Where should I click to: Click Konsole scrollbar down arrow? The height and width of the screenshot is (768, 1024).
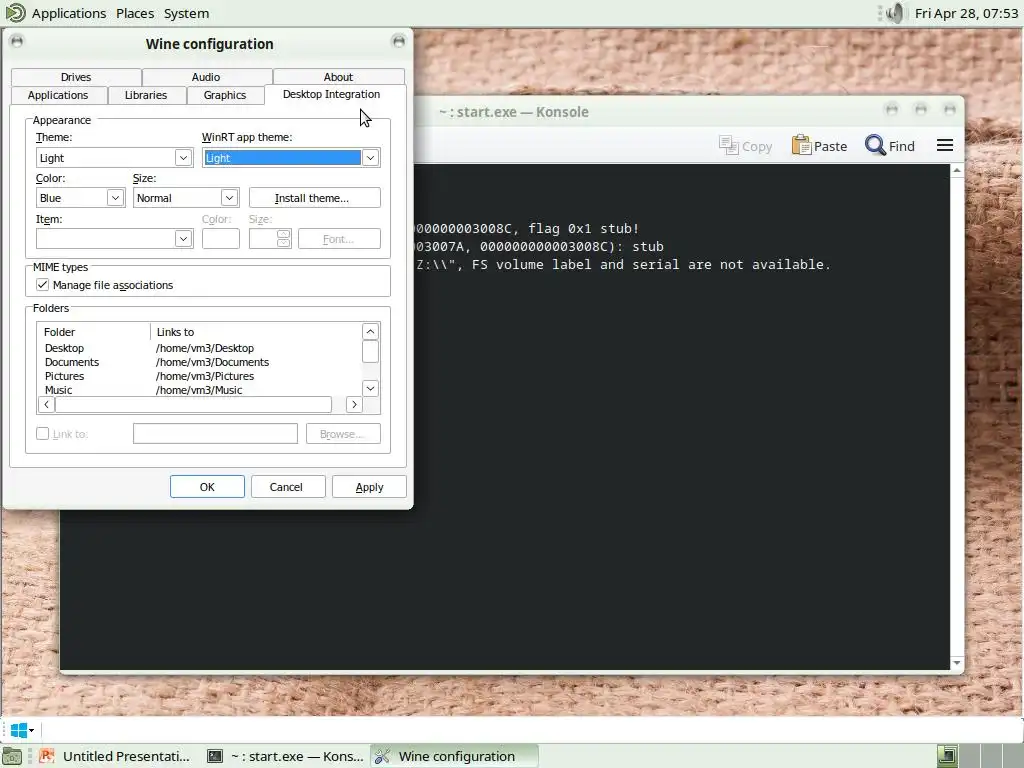pyautogui.click(x=957, y=663)
